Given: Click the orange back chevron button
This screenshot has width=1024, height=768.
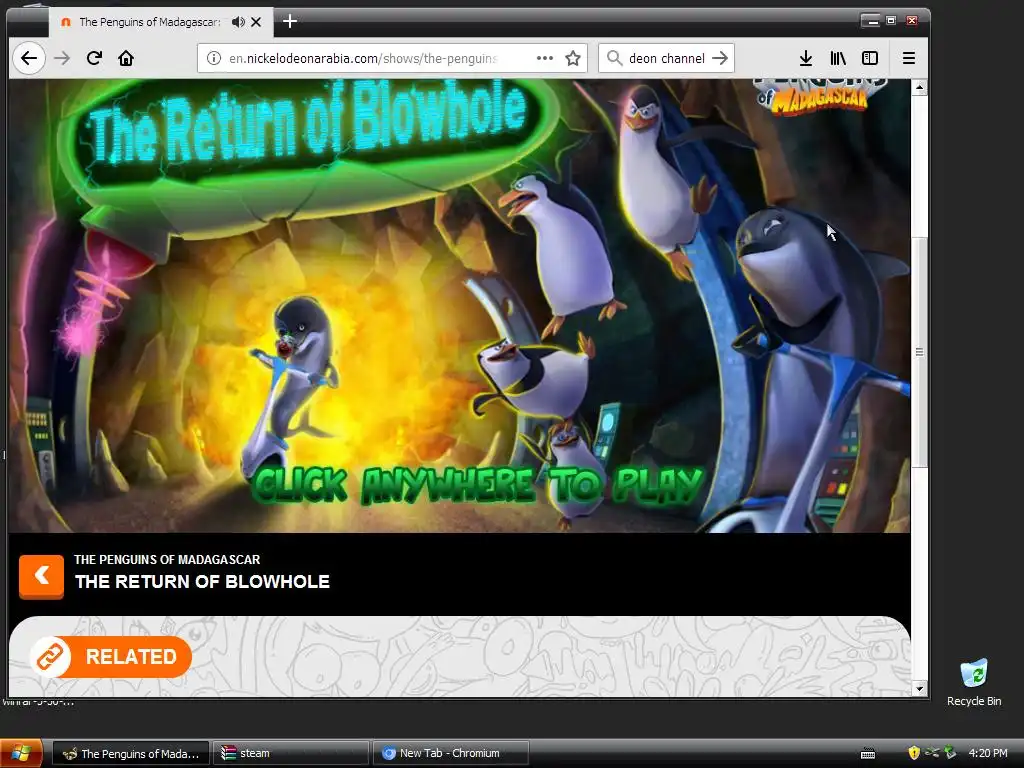Looking at the screenshot, I should pos(41,577).
